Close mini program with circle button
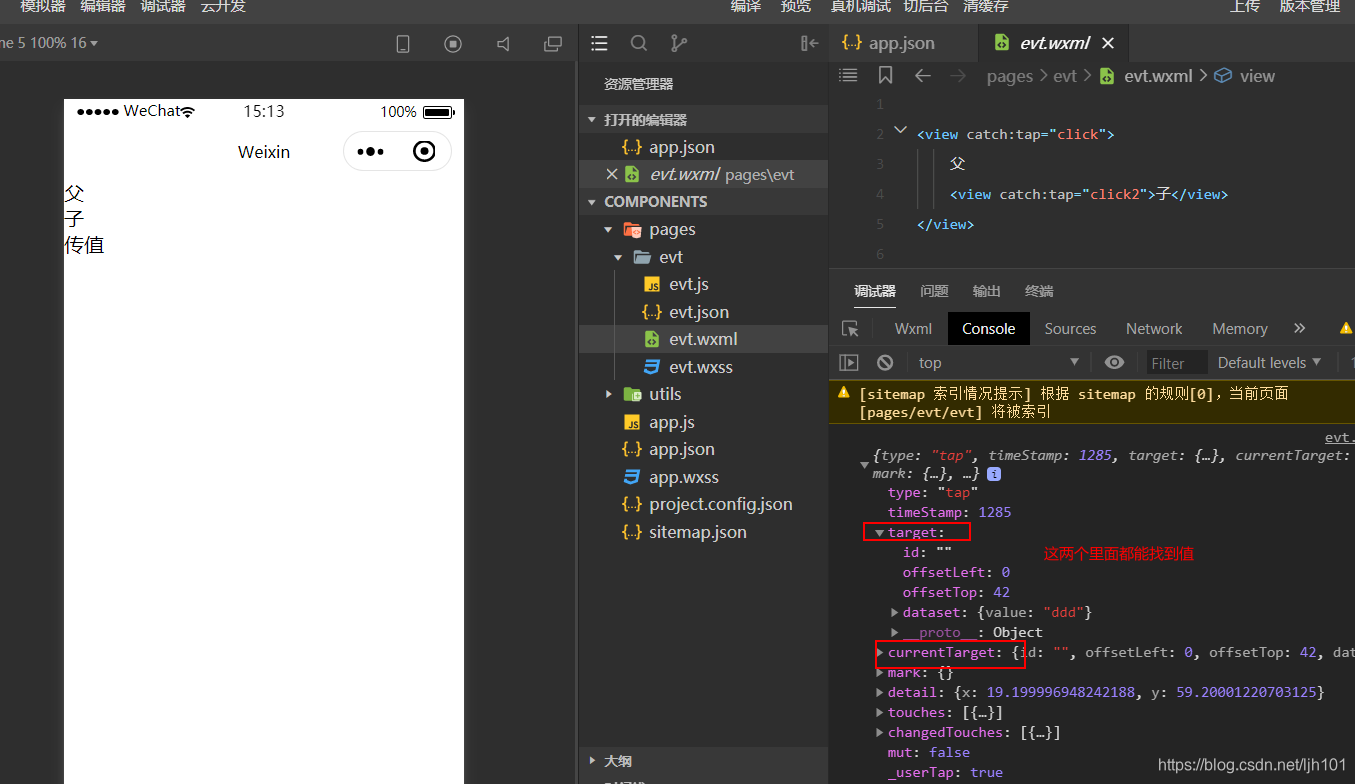Screen dimensions: 1355x784 point(424,151)
